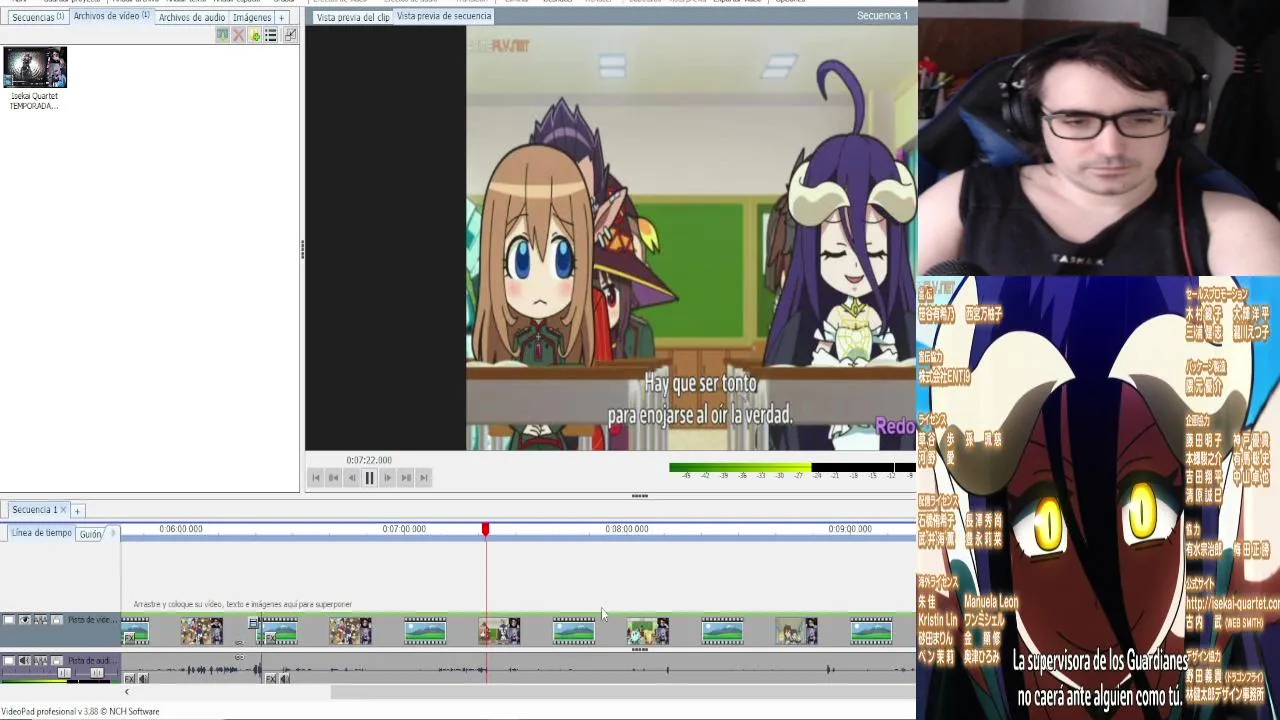Click the previous clip playback button
Image resolution: width=1280 pixels, height=720 pixels.
333,478
